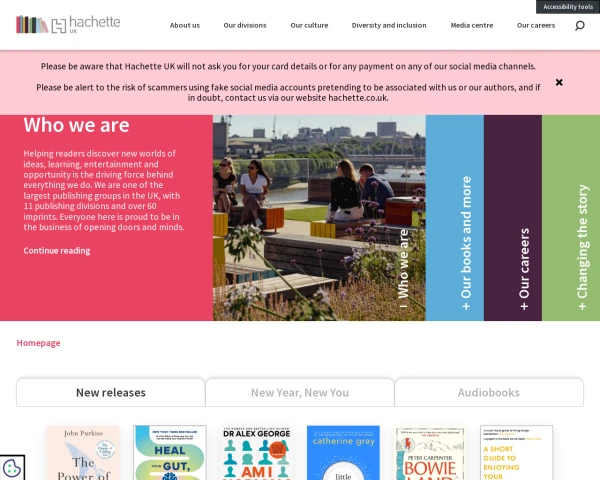Switch to the New Year, New You tab

(300, 392)
